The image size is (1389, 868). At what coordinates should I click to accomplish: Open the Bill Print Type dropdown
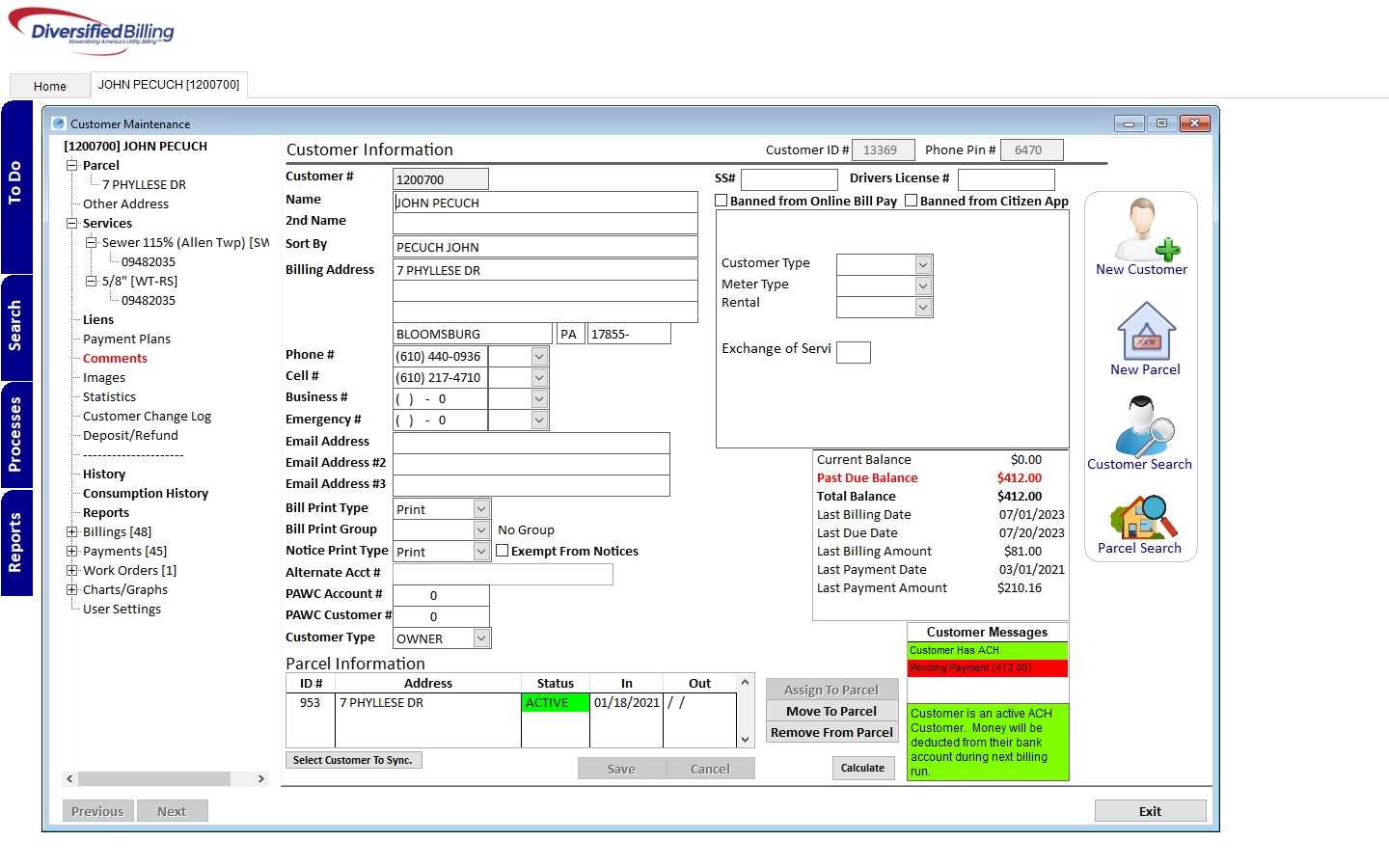coord(481,509)
